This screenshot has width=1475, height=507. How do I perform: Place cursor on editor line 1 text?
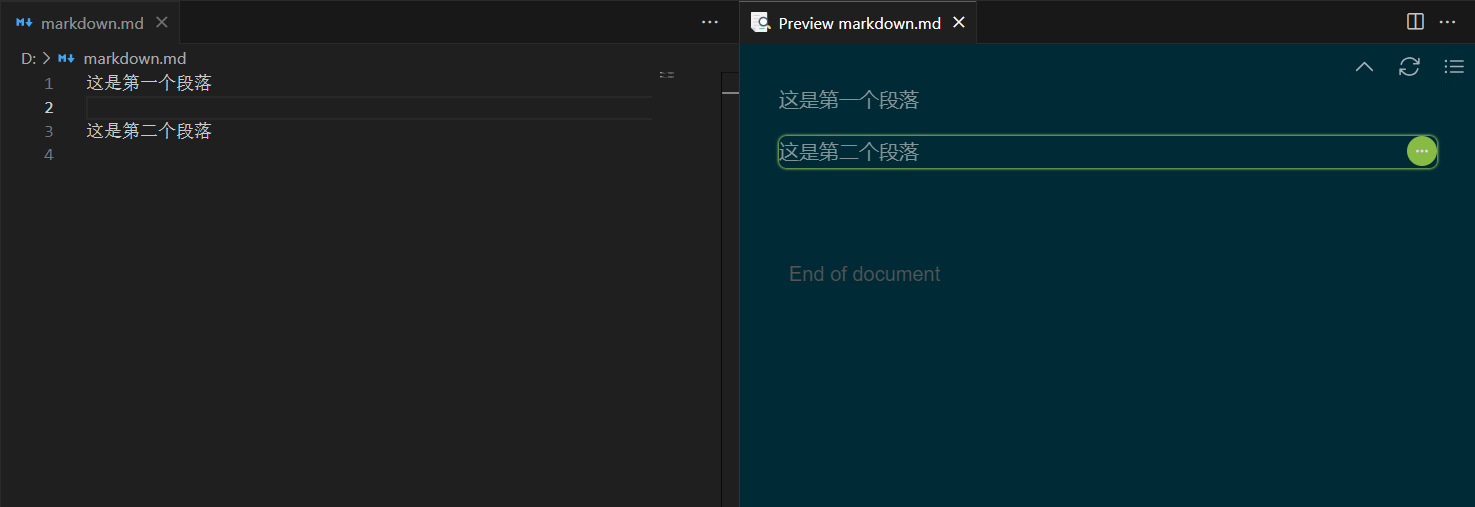pos(149,83)
